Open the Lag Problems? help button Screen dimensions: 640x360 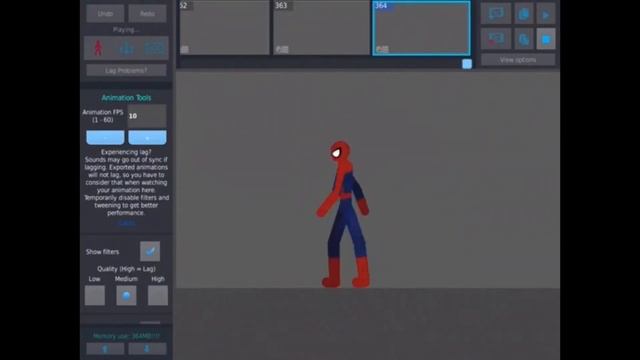click(x=127, y=70)
